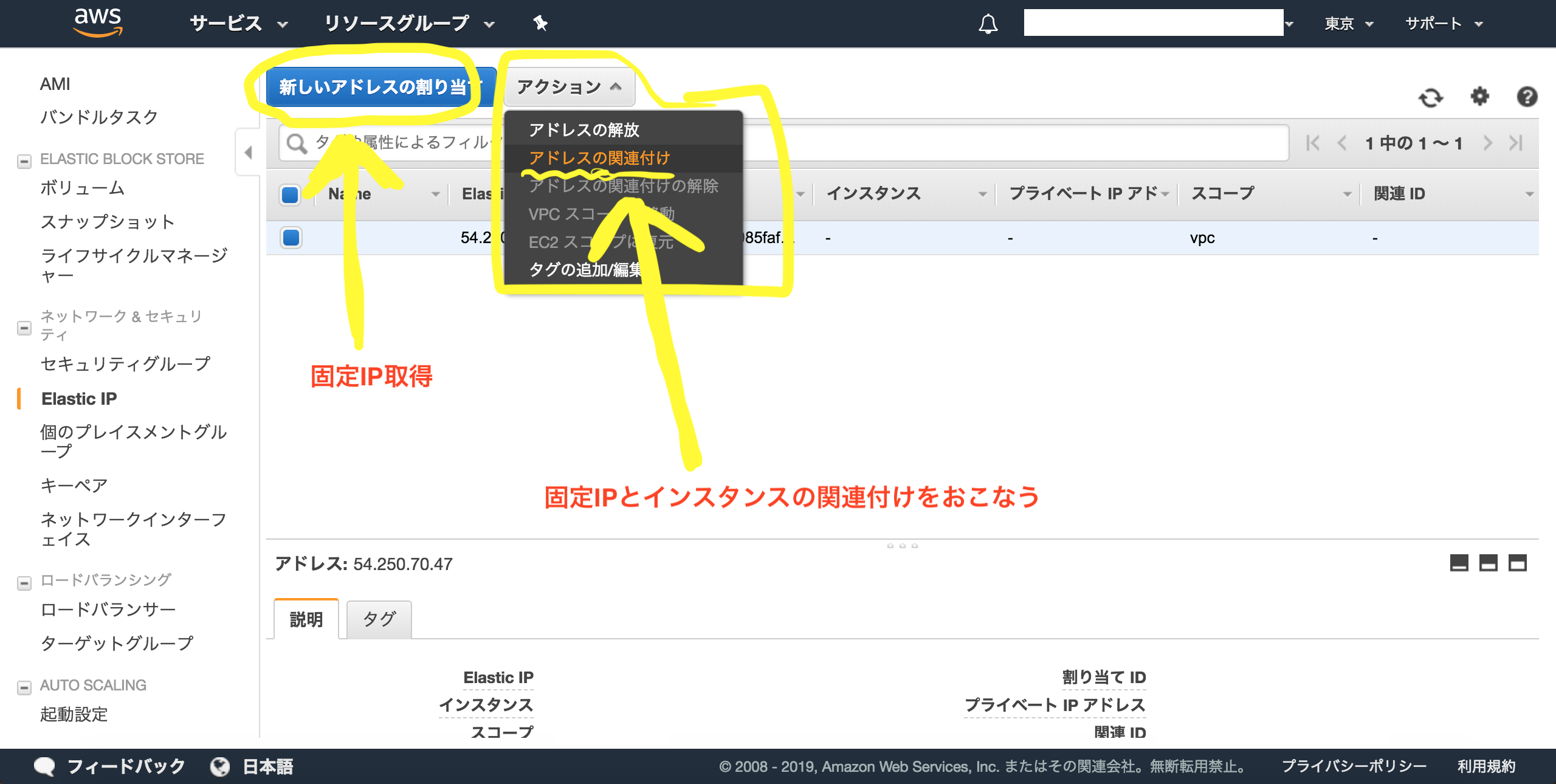The height and width of the screenshot is (784, 1556).
Task: Click the AWS logo icon
Action: 97,22
